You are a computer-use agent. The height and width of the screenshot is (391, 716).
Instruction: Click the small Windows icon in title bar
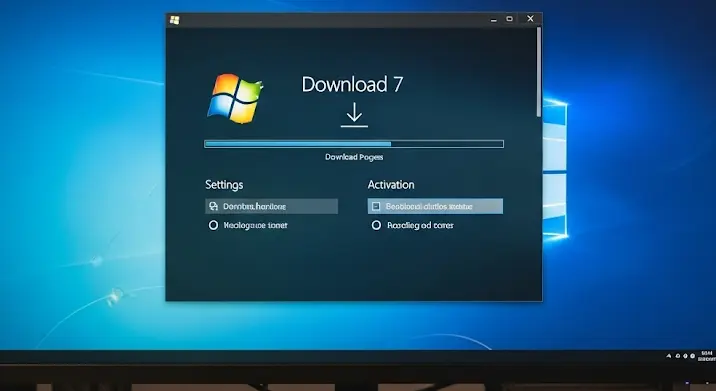174,20
